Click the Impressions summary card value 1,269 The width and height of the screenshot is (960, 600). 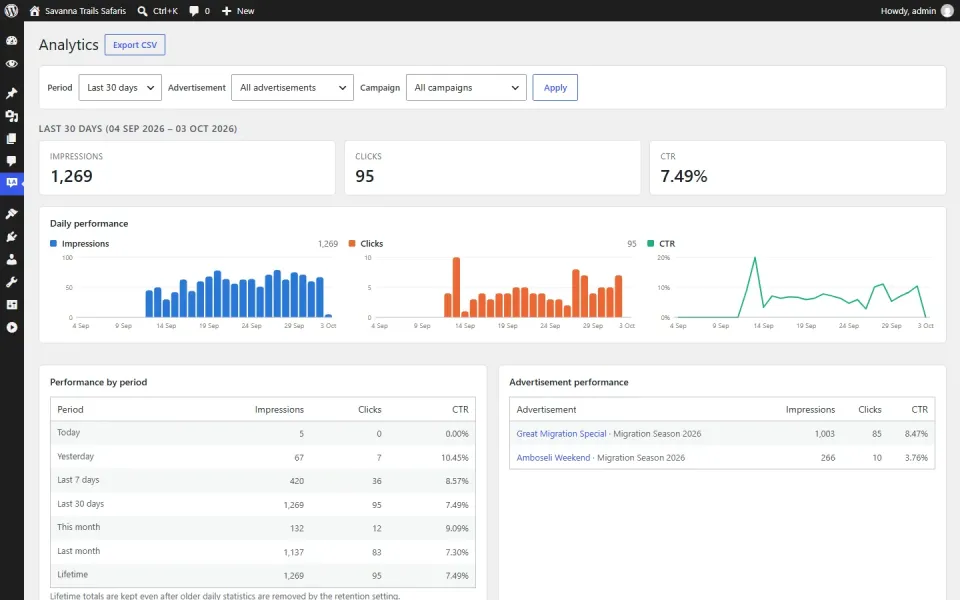pos(72,176)
